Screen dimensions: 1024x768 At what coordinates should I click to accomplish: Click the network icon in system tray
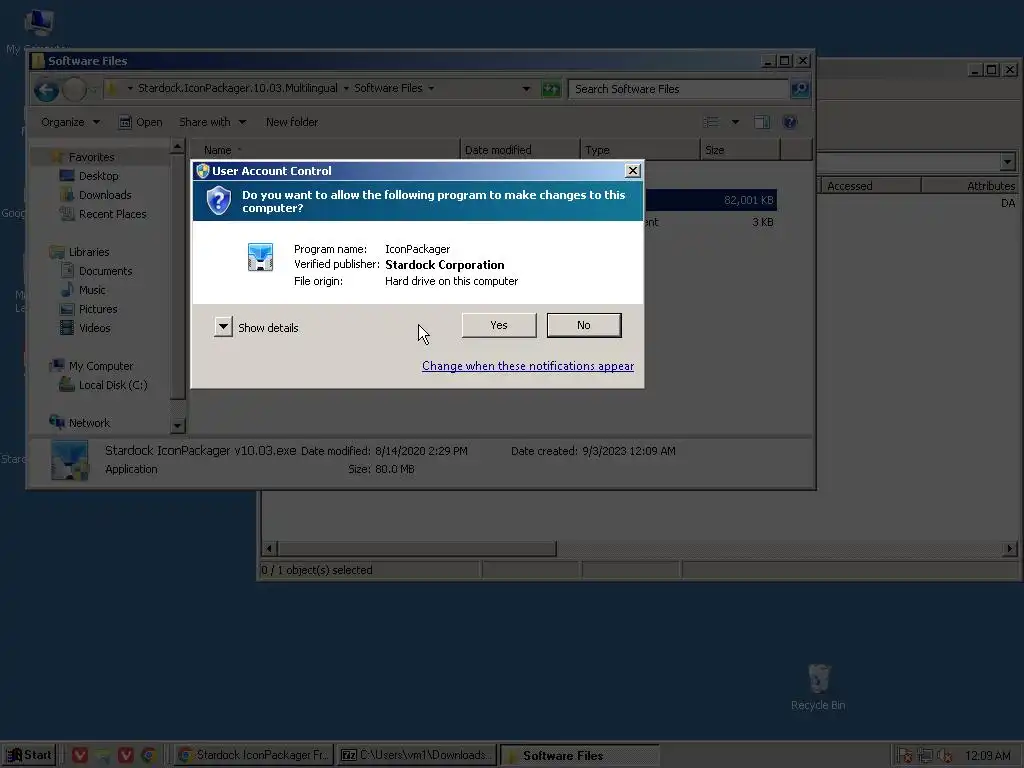(925, 756)
